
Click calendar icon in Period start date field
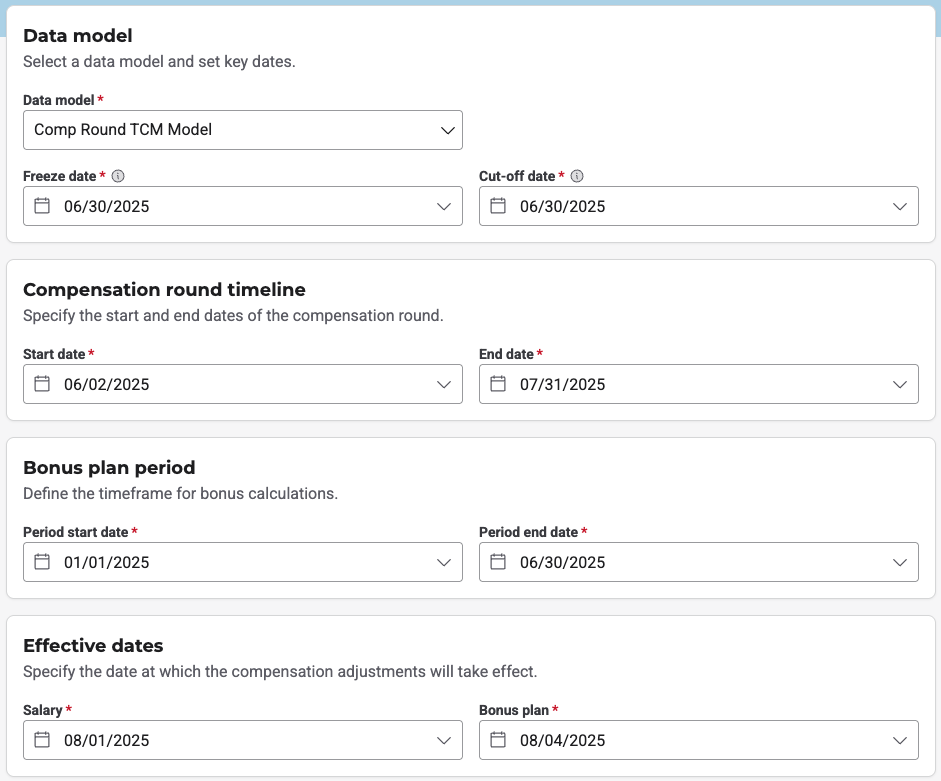pos(42,562)
